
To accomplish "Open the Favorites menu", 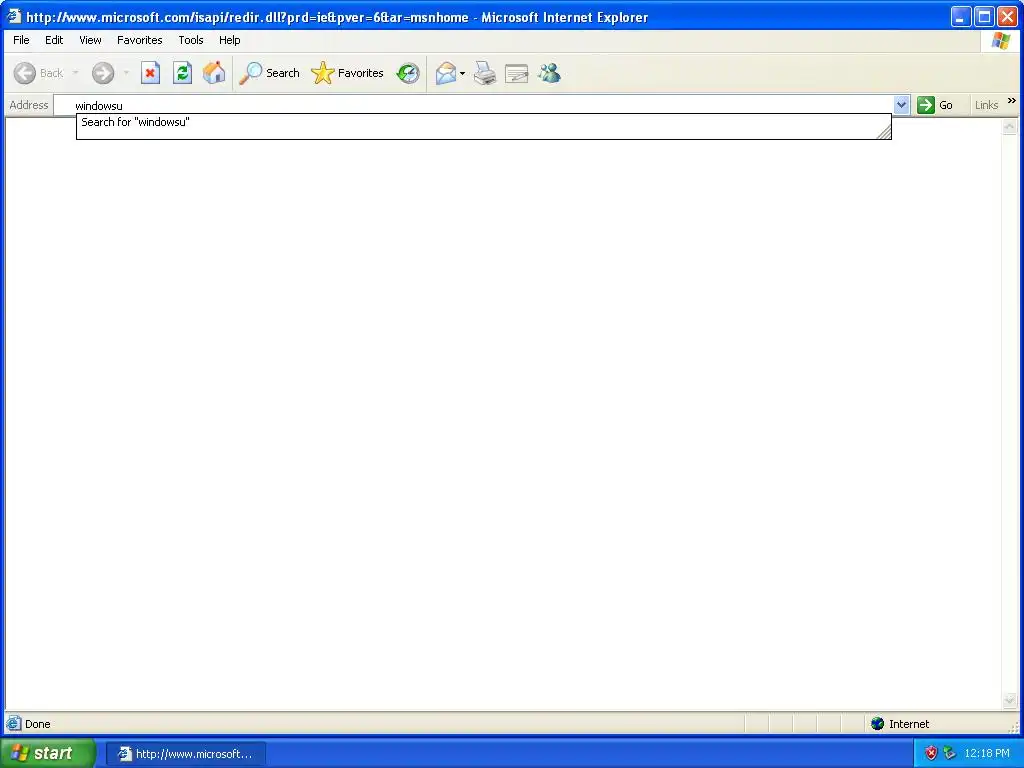I will click(x=140, y=40).
